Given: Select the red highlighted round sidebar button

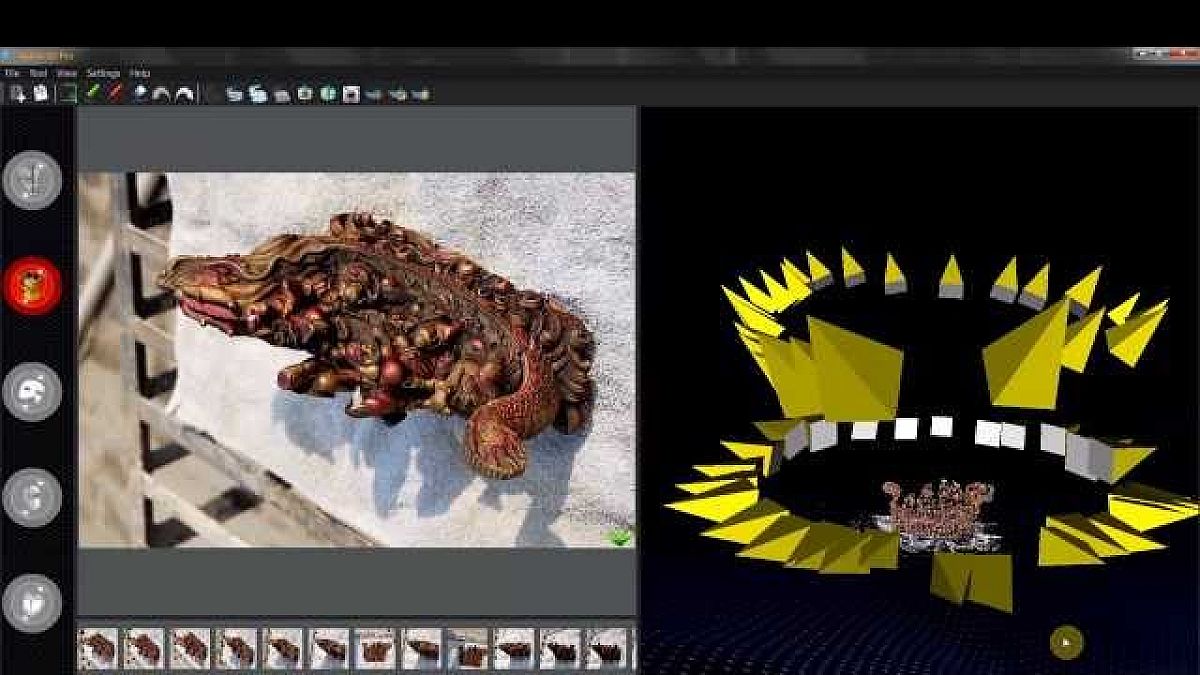Looking at the screenshot, I should pyautogui.click(x=32, y=286).
